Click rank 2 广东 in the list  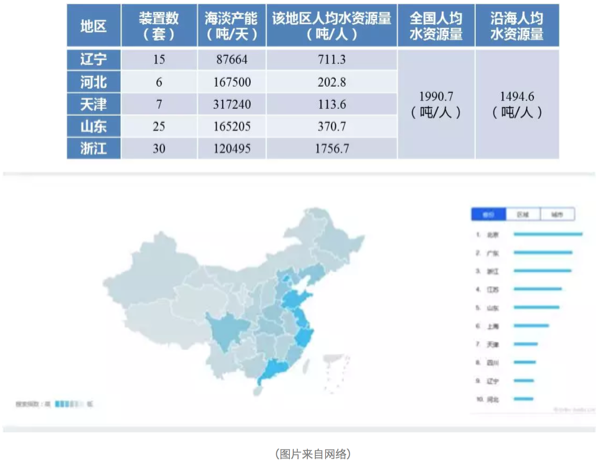492,252
